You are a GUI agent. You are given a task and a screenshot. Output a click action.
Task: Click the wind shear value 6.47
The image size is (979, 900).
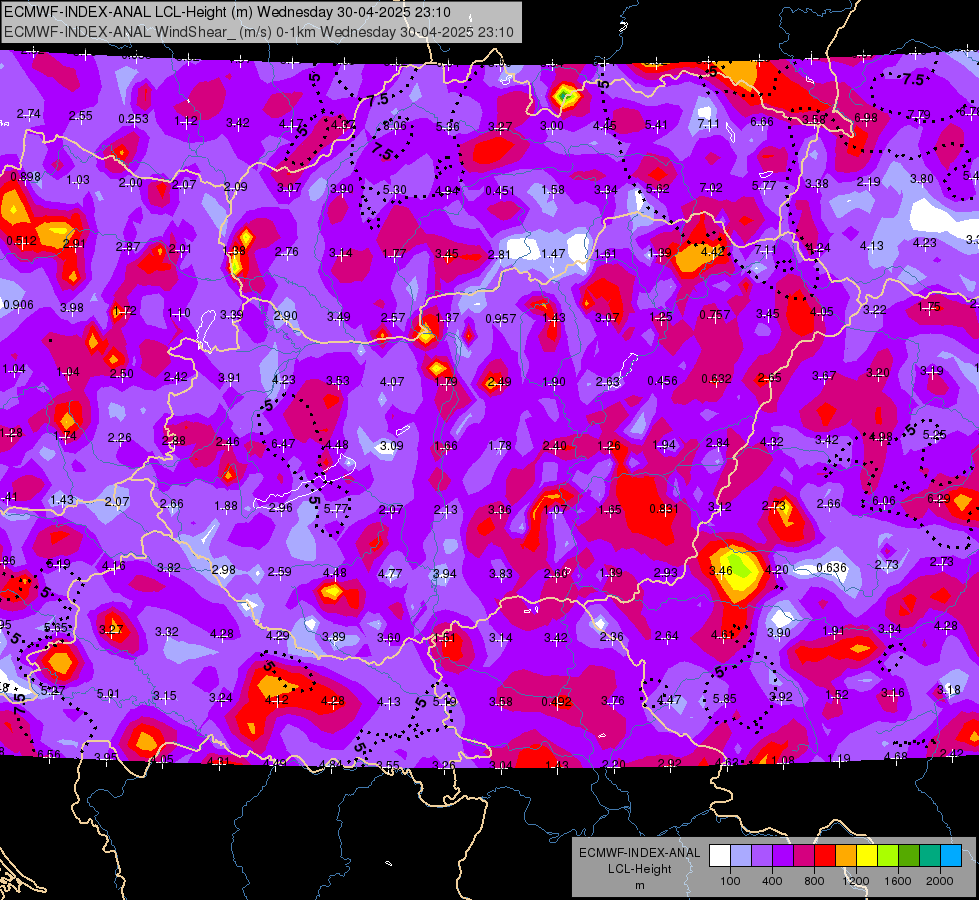click(283, 443)
